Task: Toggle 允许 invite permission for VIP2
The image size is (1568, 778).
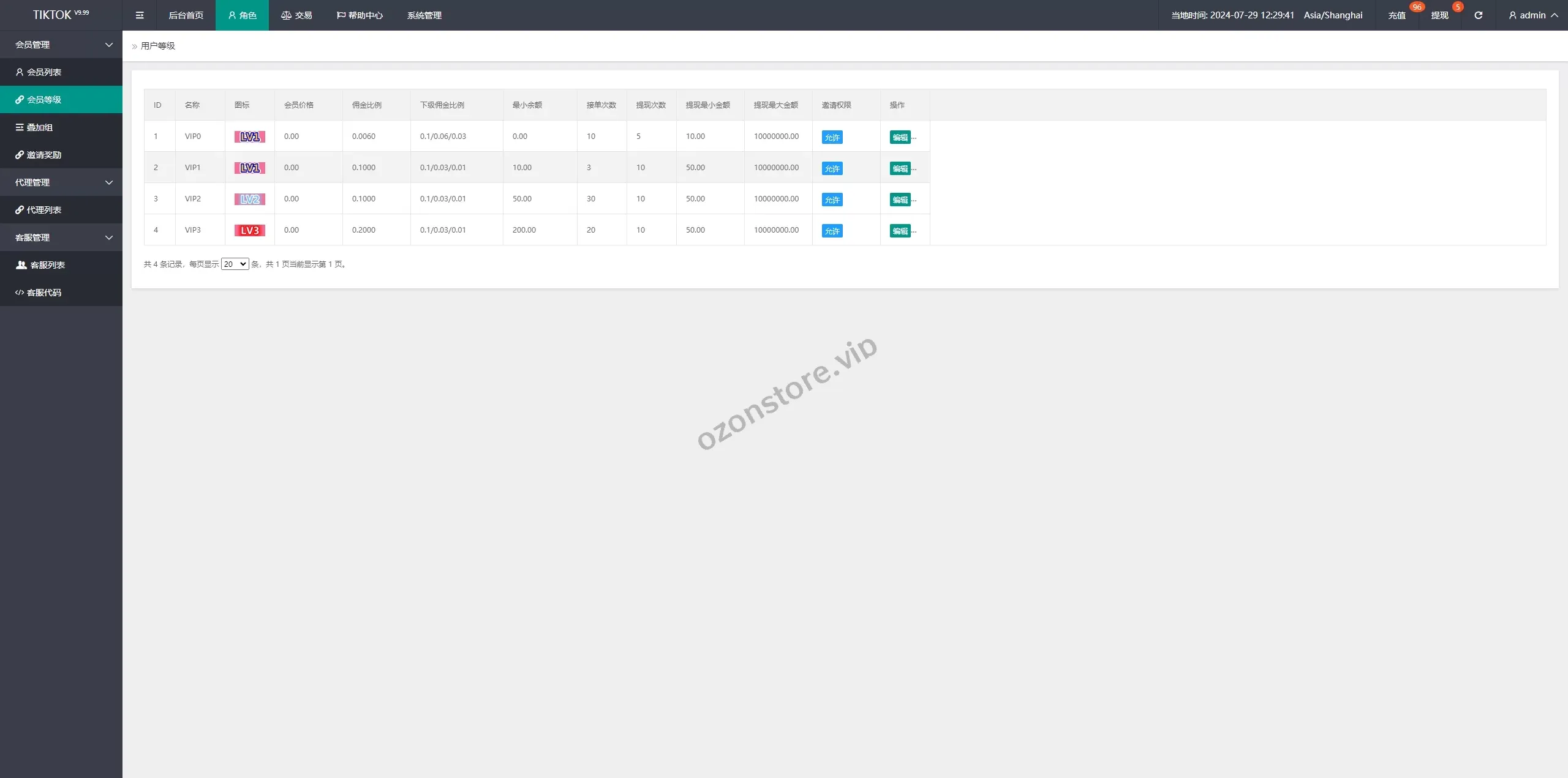Action: pyautogui.click(x=832, y=200)
